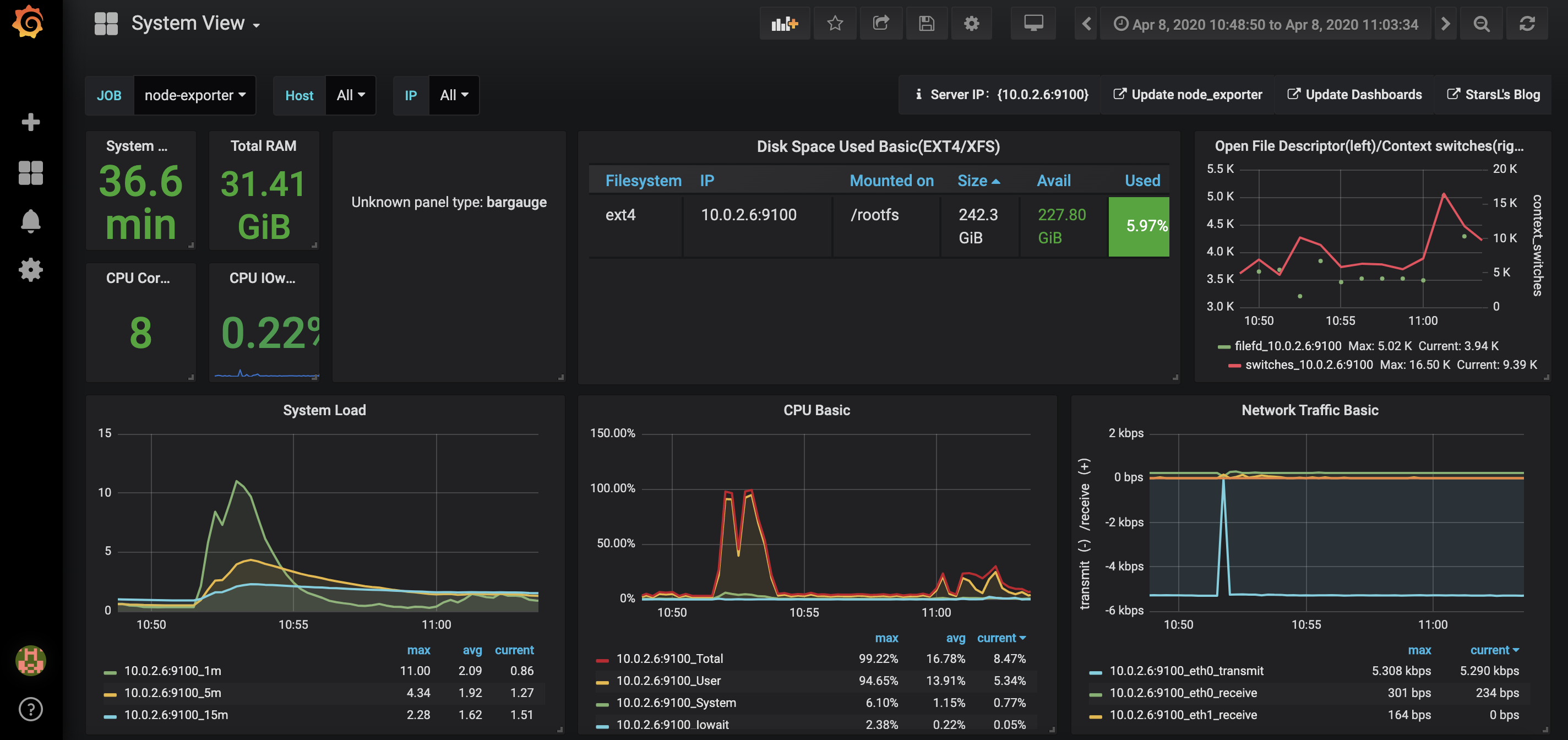The image size is (1568, 740).
Task: Open Alerting bell in sidebar
Action: click(x=30, y=221)
